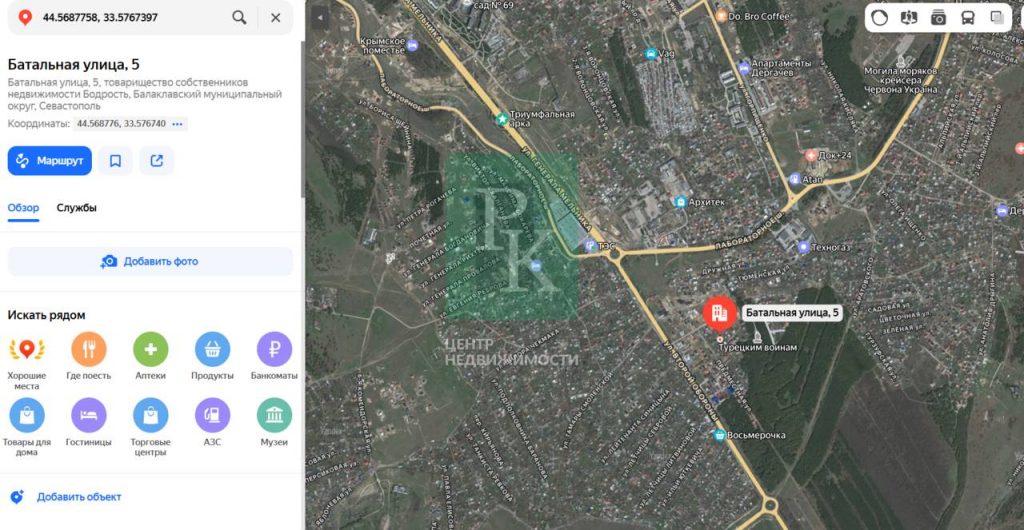Image resolution: width=1024 pixels, height=530 pixels.
Task: Clear the search field with the X
Action: tap(275, 18)
